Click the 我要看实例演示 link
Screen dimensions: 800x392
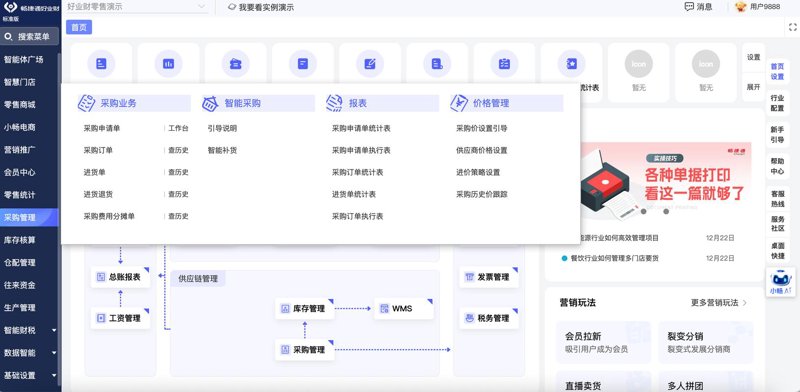261,7
